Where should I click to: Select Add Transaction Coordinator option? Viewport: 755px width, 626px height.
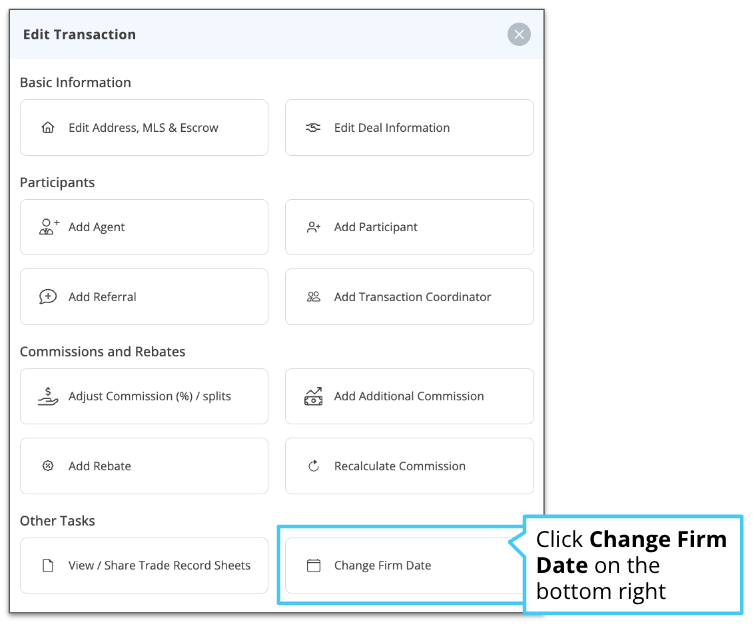click(409, 297)
